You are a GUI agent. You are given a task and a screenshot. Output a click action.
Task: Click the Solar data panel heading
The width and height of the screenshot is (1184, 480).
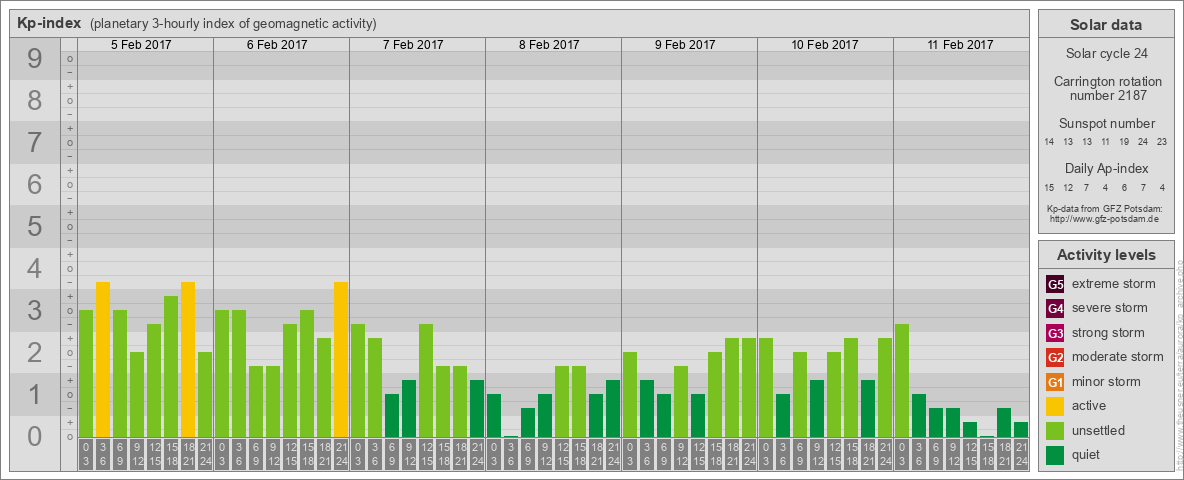[1106, 25]
